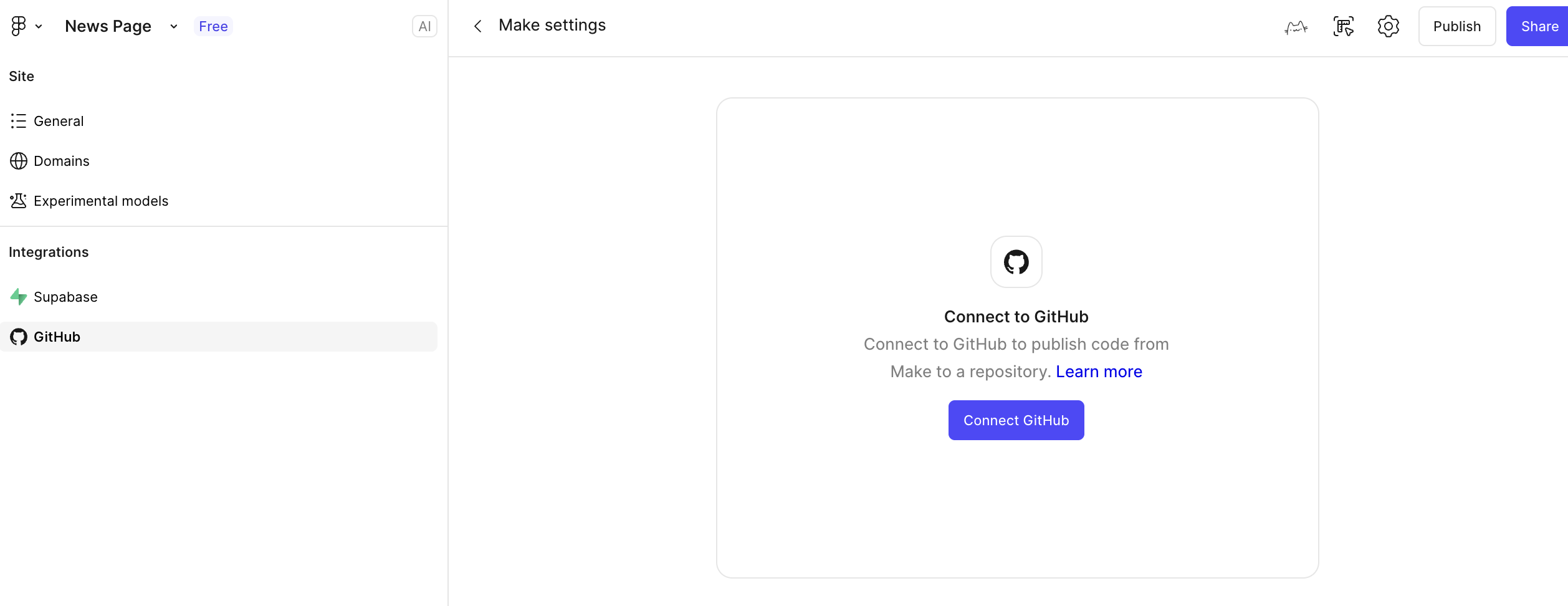This screenshot has height=606, width=1568.
Task: Follow the Learn more link
Action: (1099, 372)
